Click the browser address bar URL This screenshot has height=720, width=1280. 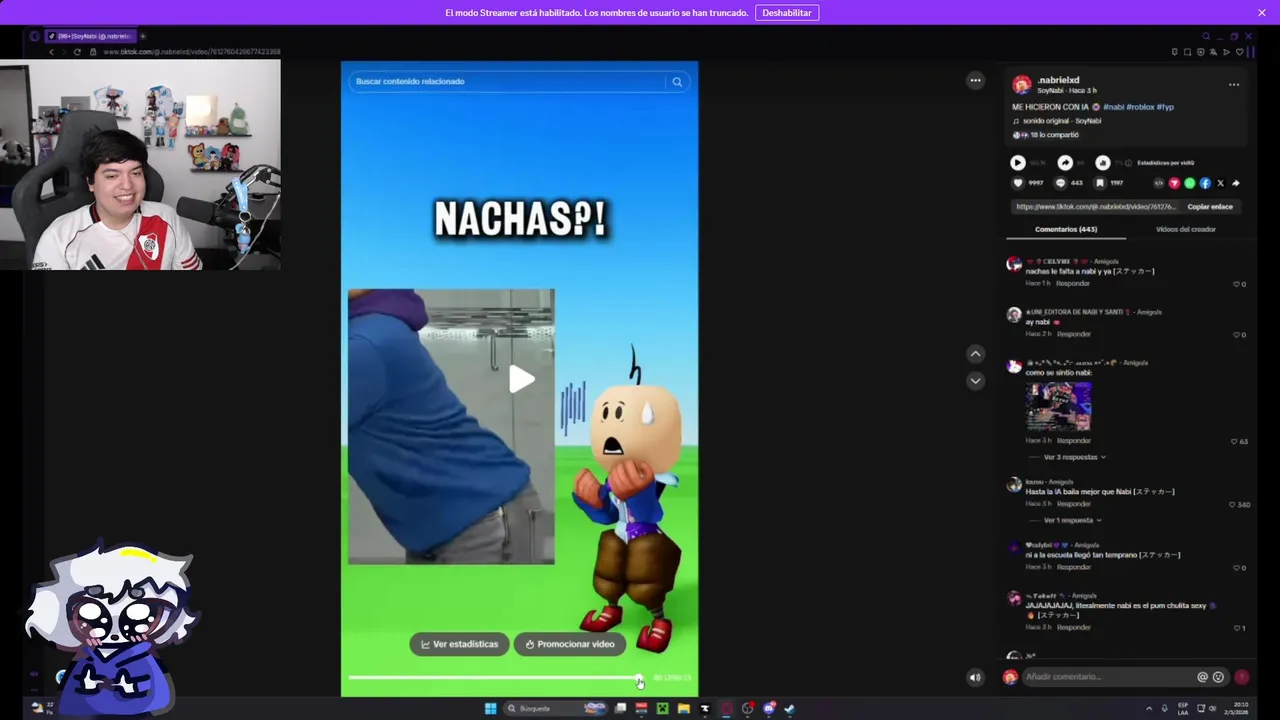(x=191, y=52)
